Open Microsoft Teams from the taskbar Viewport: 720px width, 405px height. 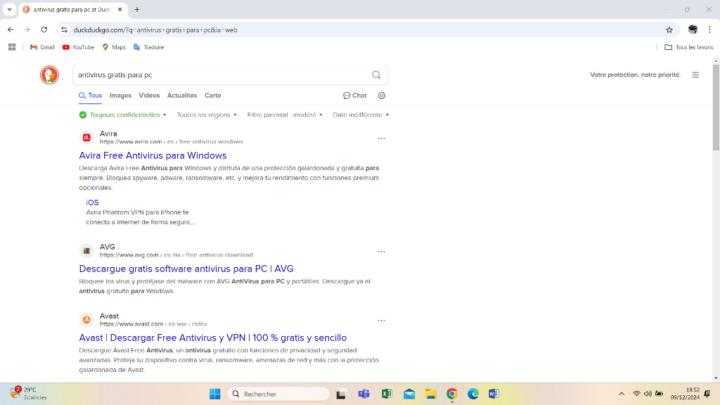(x=364, y=394)
